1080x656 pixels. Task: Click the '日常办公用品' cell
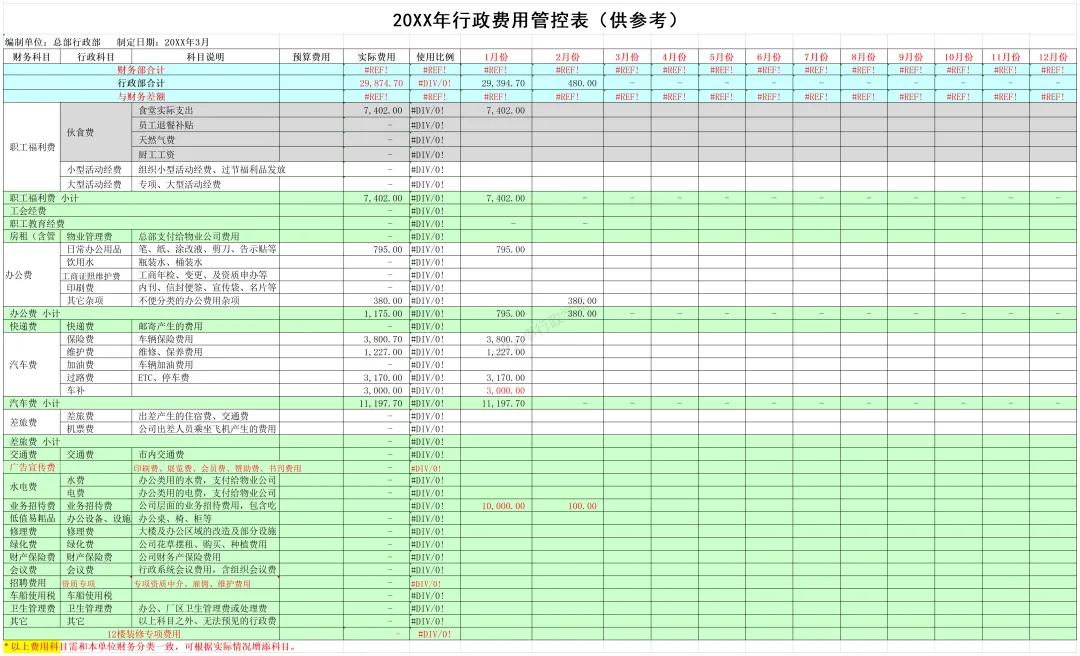(96, 249)
